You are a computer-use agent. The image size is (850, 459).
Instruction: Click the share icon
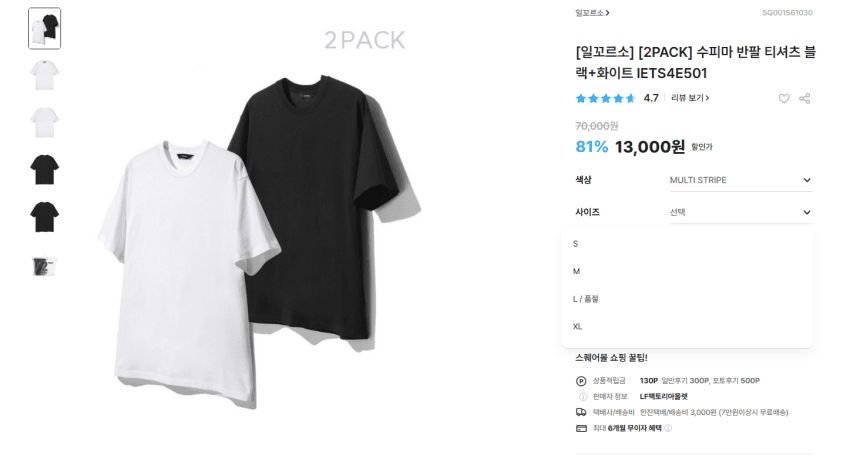point(804,98)
